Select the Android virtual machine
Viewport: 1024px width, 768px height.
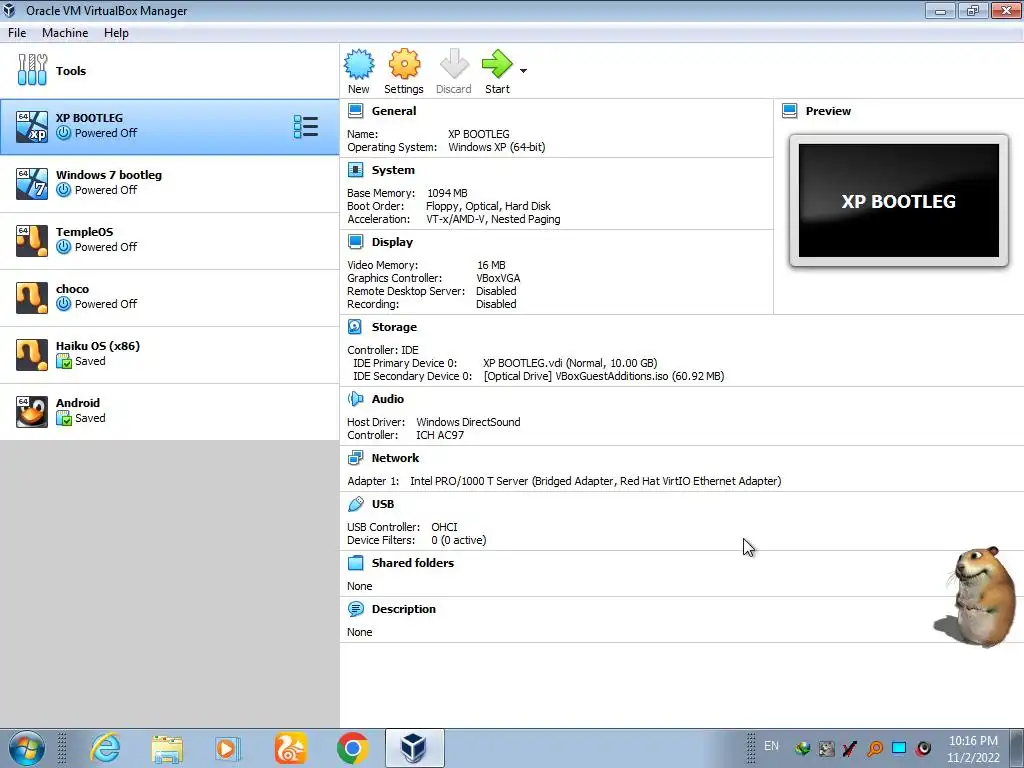click(170, 411)
